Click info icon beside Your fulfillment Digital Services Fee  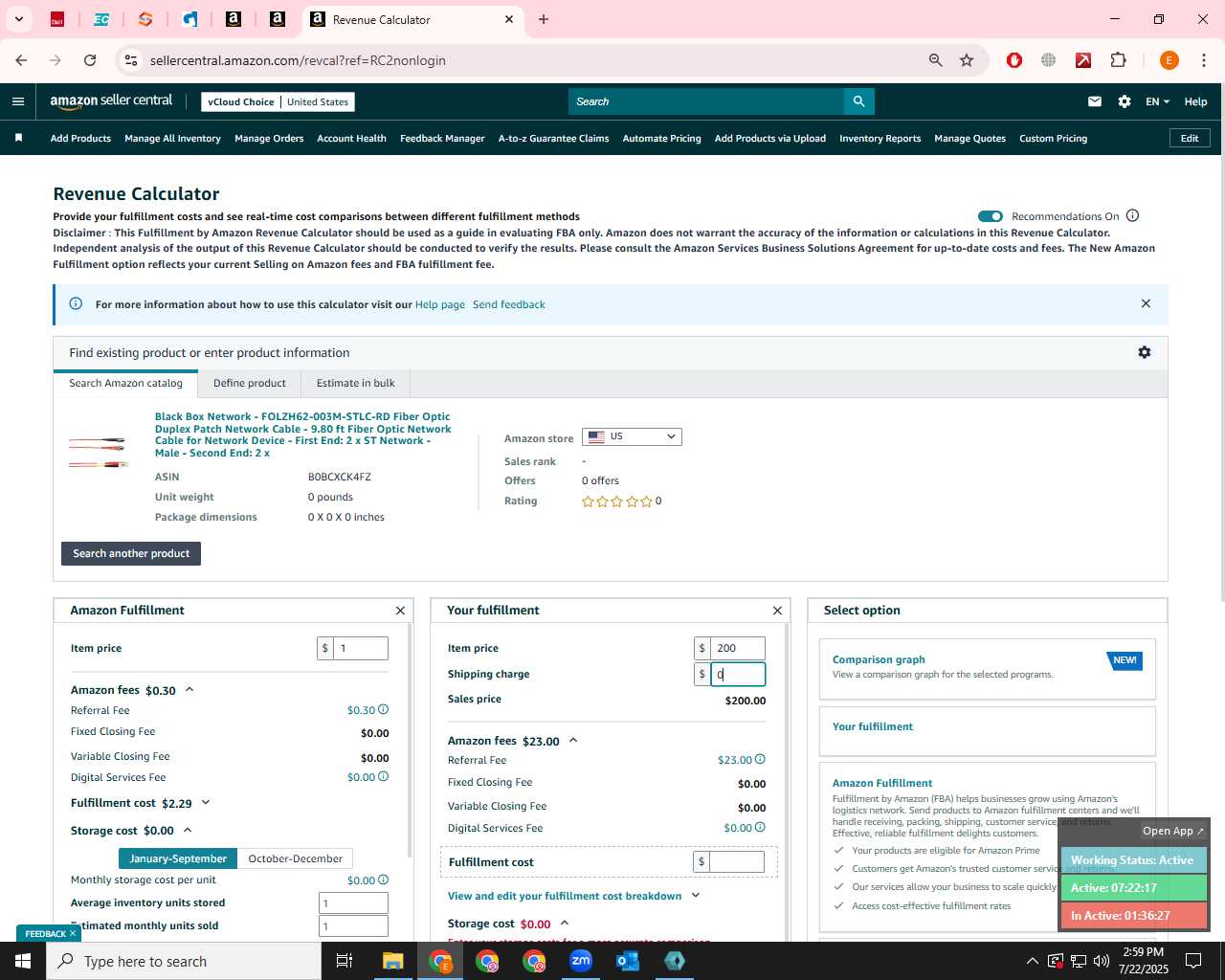[760, 827]
